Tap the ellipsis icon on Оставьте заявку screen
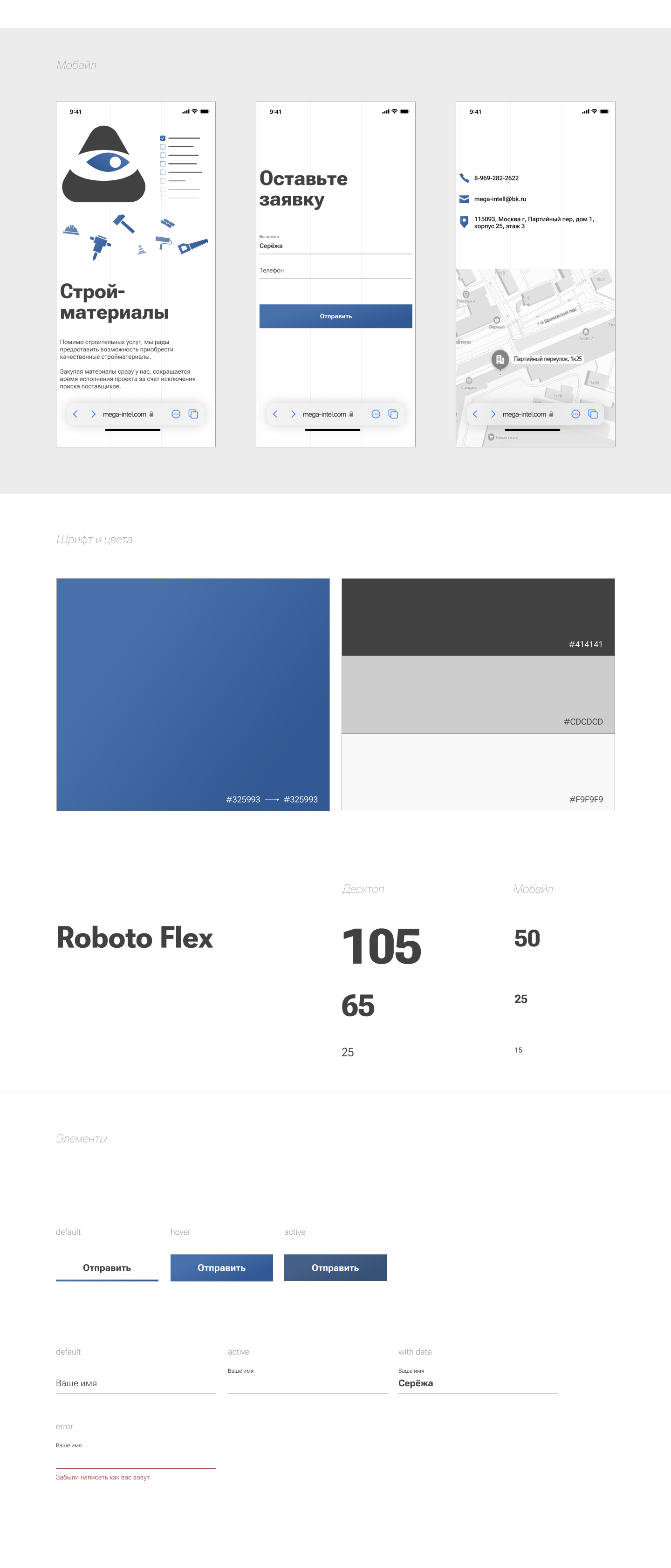This screenshot has width=671, height=1568. click(376, 414)
